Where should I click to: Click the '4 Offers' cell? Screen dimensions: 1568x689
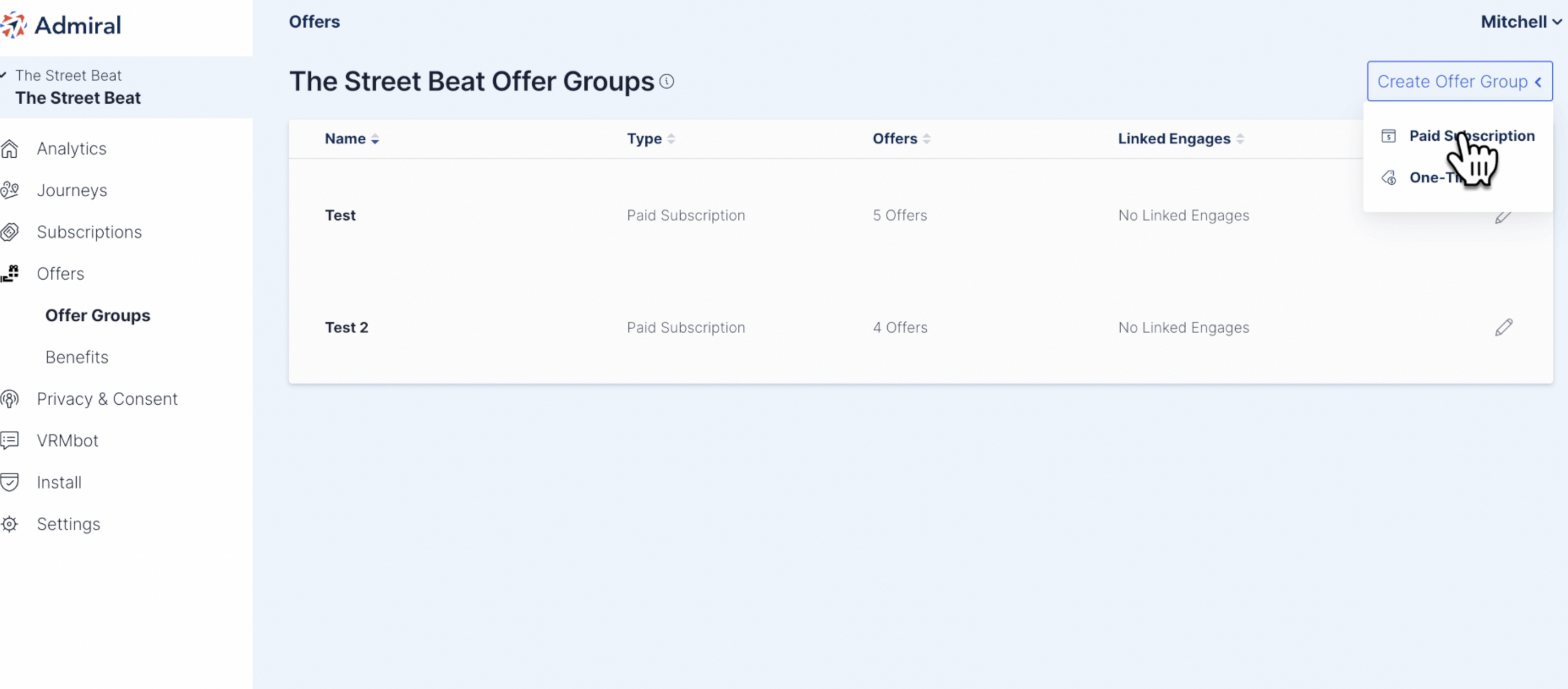pyautogui.click(x=900, y=328)
